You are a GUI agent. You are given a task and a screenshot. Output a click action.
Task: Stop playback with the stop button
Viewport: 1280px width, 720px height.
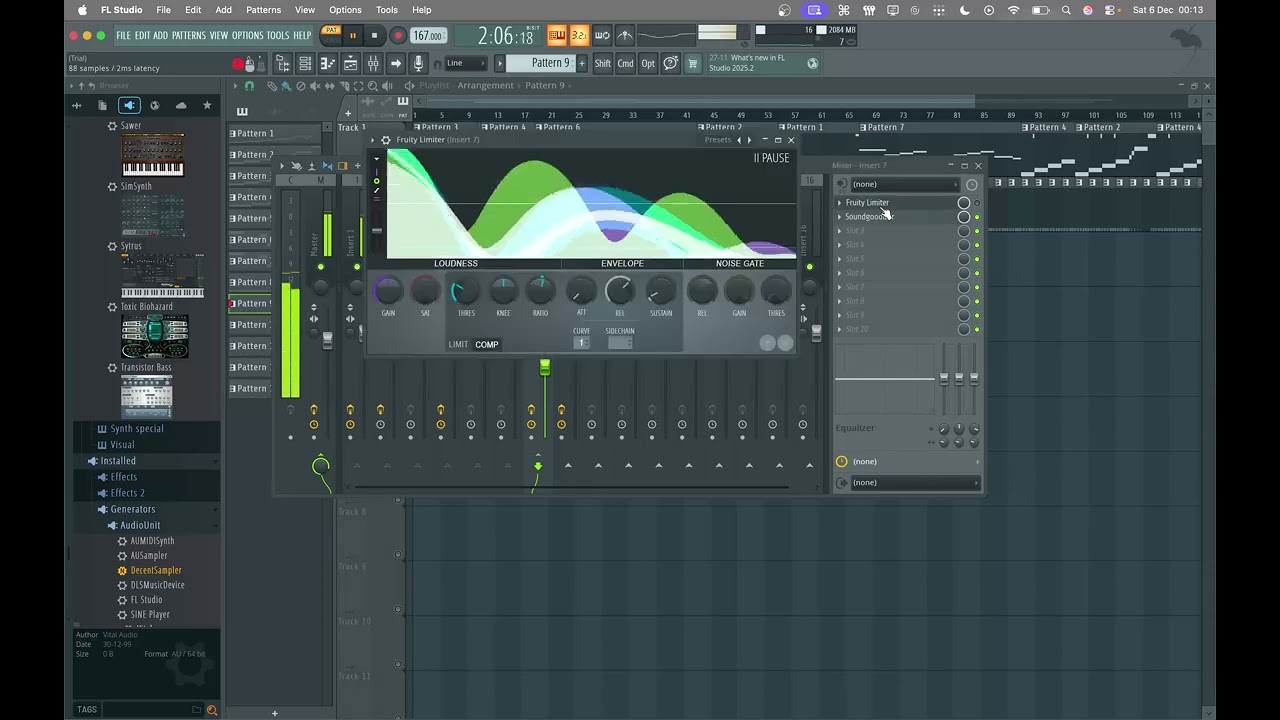click(374, 35)
